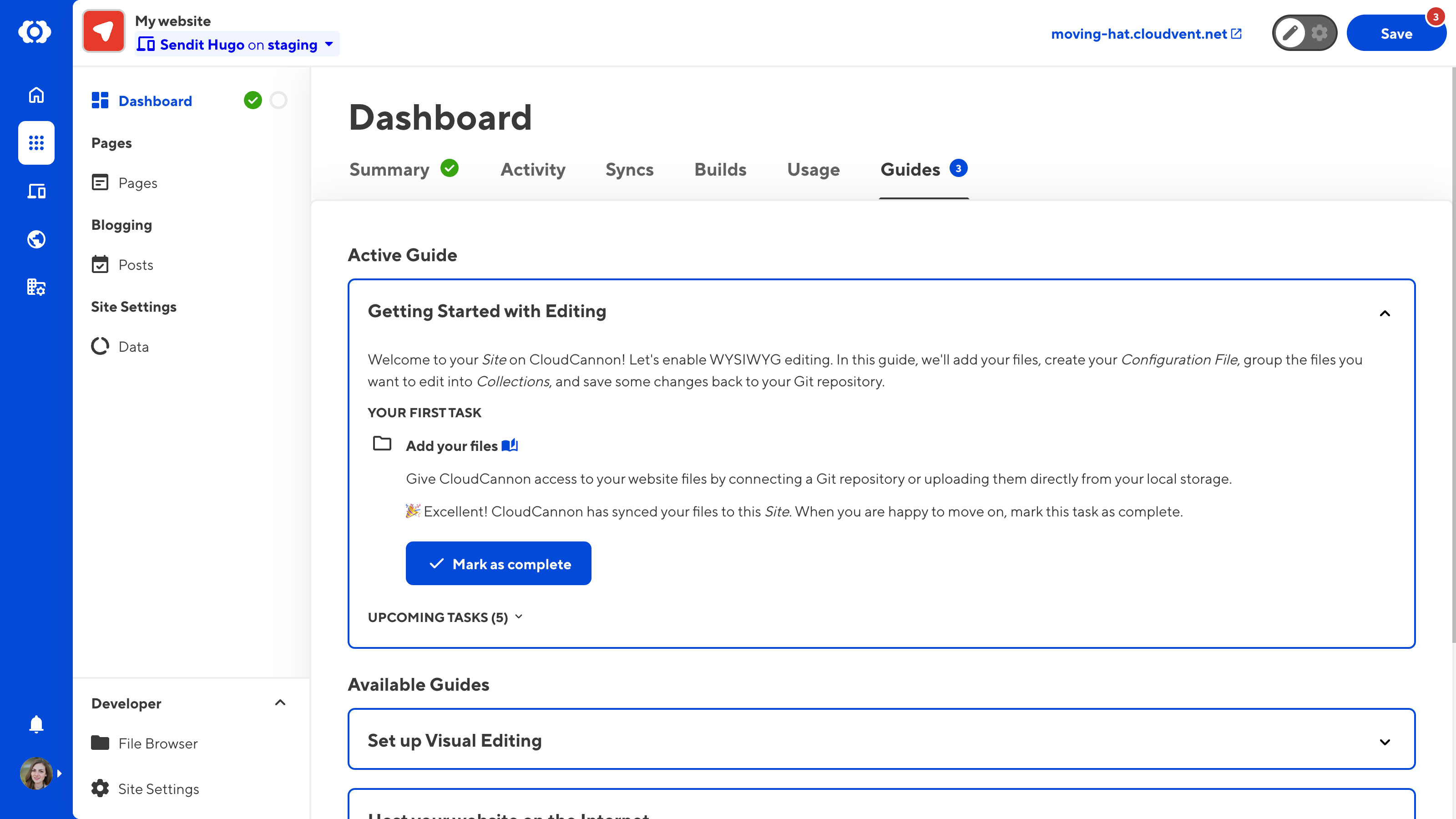The image size is (1456, 819).
Task: Open the Builds tab
Action: point(719,169)
